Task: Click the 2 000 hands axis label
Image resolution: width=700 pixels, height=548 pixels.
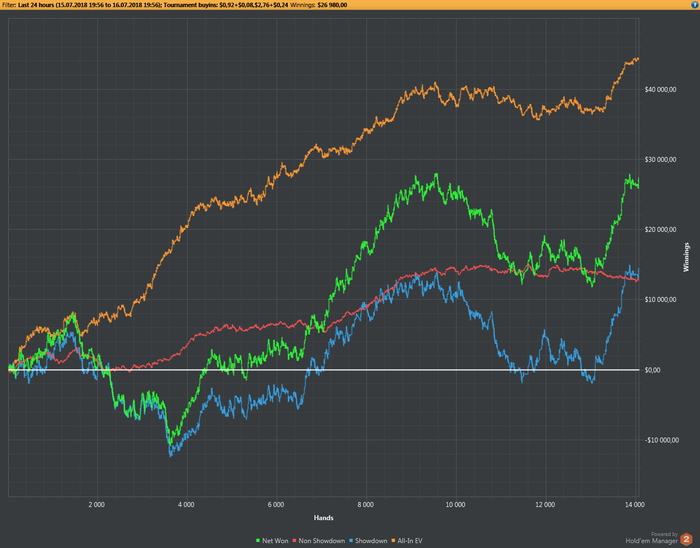Action: pos(96,505)
